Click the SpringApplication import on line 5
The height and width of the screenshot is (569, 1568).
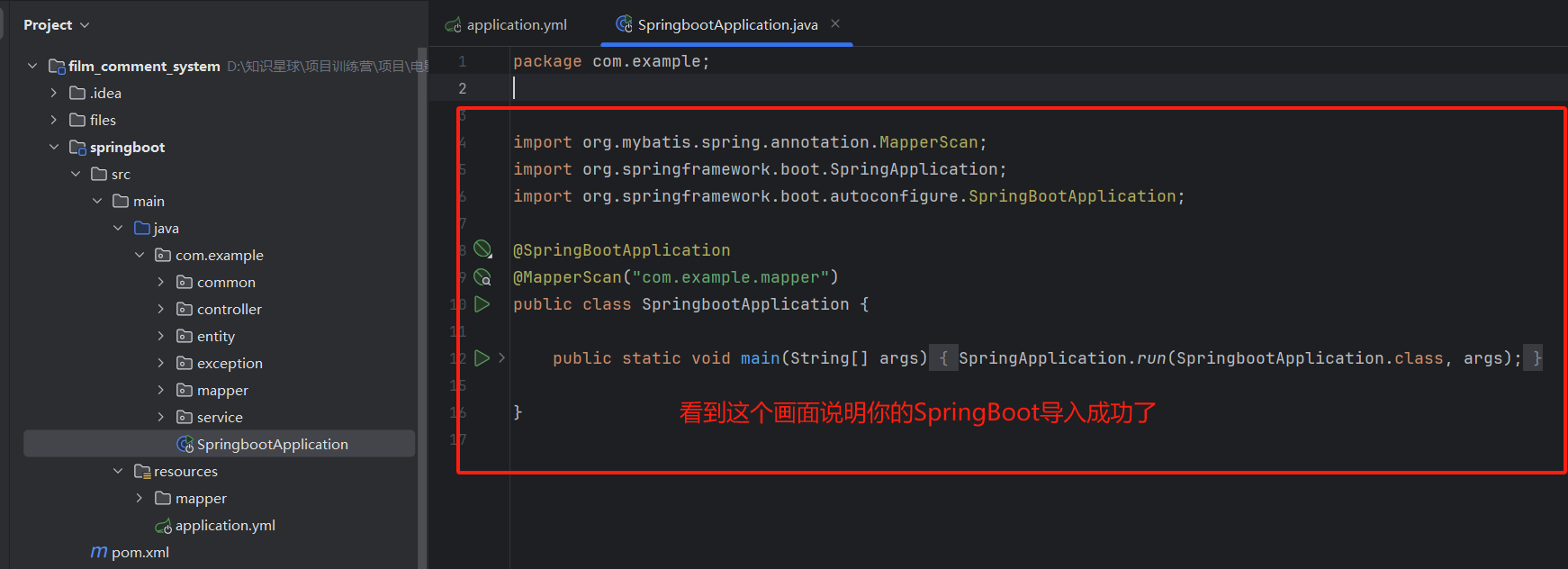coord(760,169)
